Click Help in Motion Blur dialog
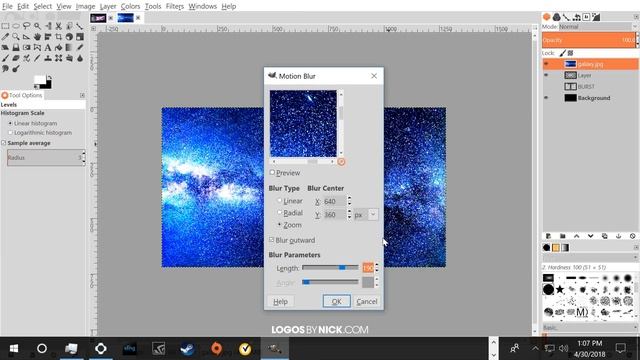Screen dimensions: 640x360 tap(280, 301)
